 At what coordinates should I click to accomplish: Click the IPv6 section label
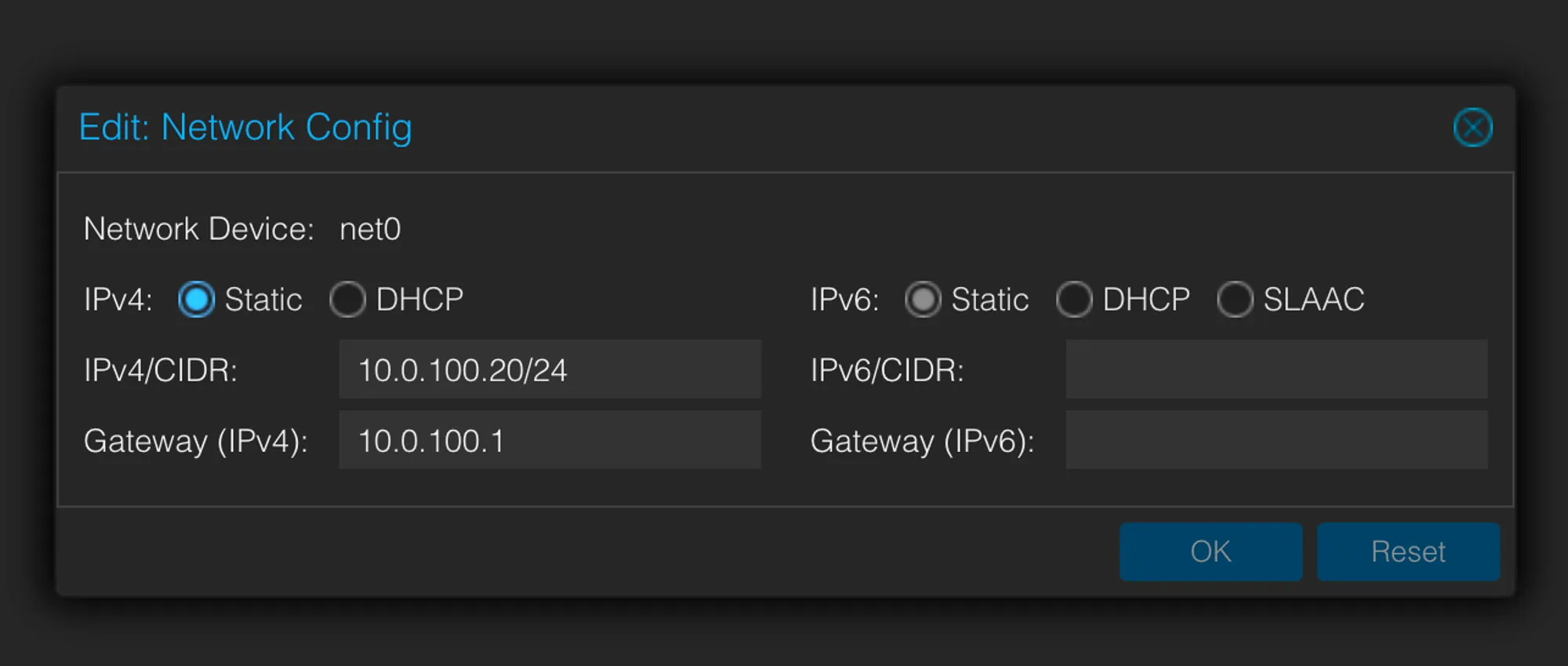843,299
